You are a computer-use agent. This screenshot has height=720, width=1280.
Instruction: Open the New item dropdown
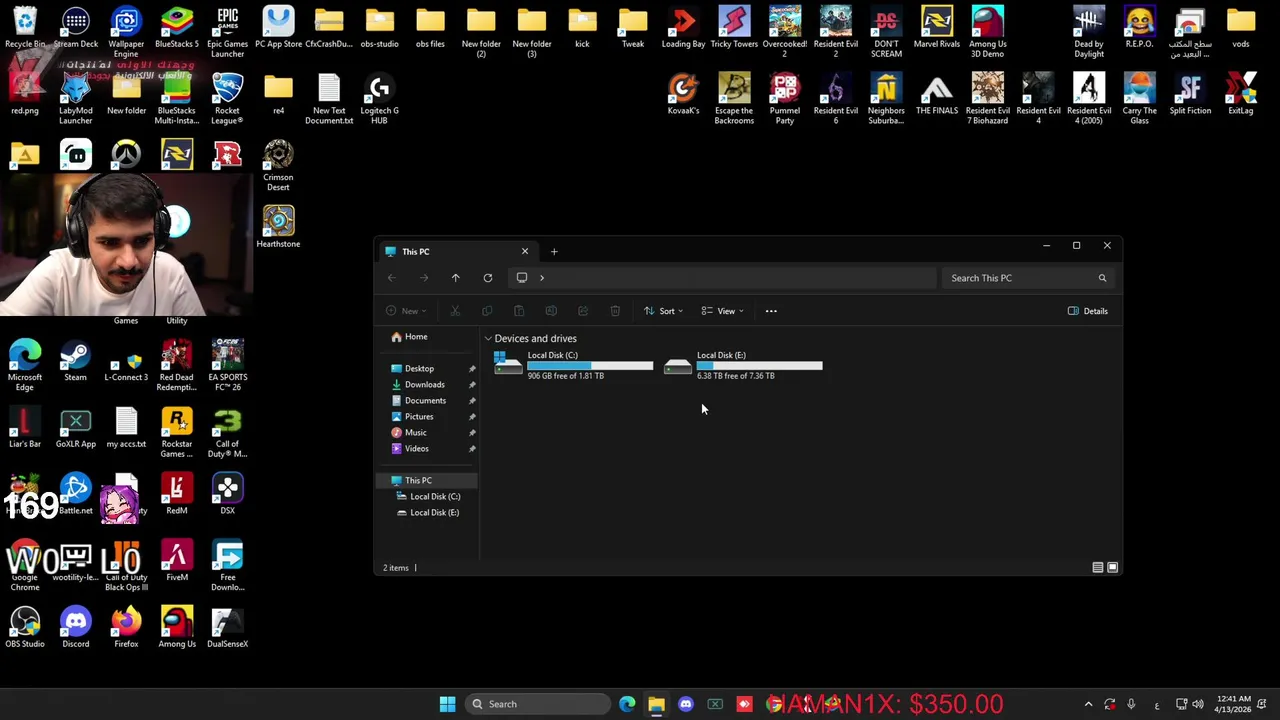408,311
